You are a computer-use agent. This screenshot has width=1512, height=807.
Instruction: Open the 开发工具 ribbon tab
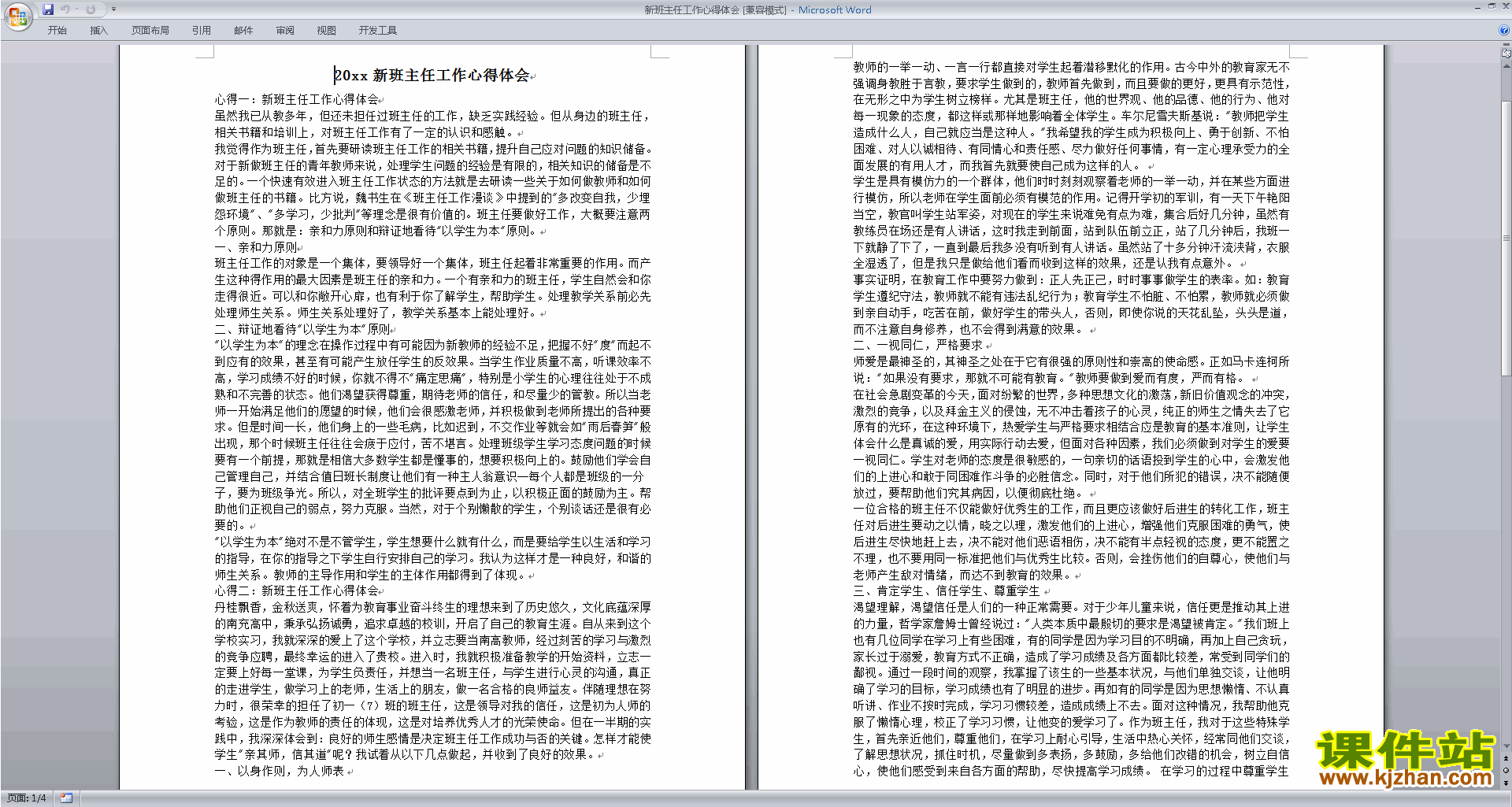click(378, 30)
